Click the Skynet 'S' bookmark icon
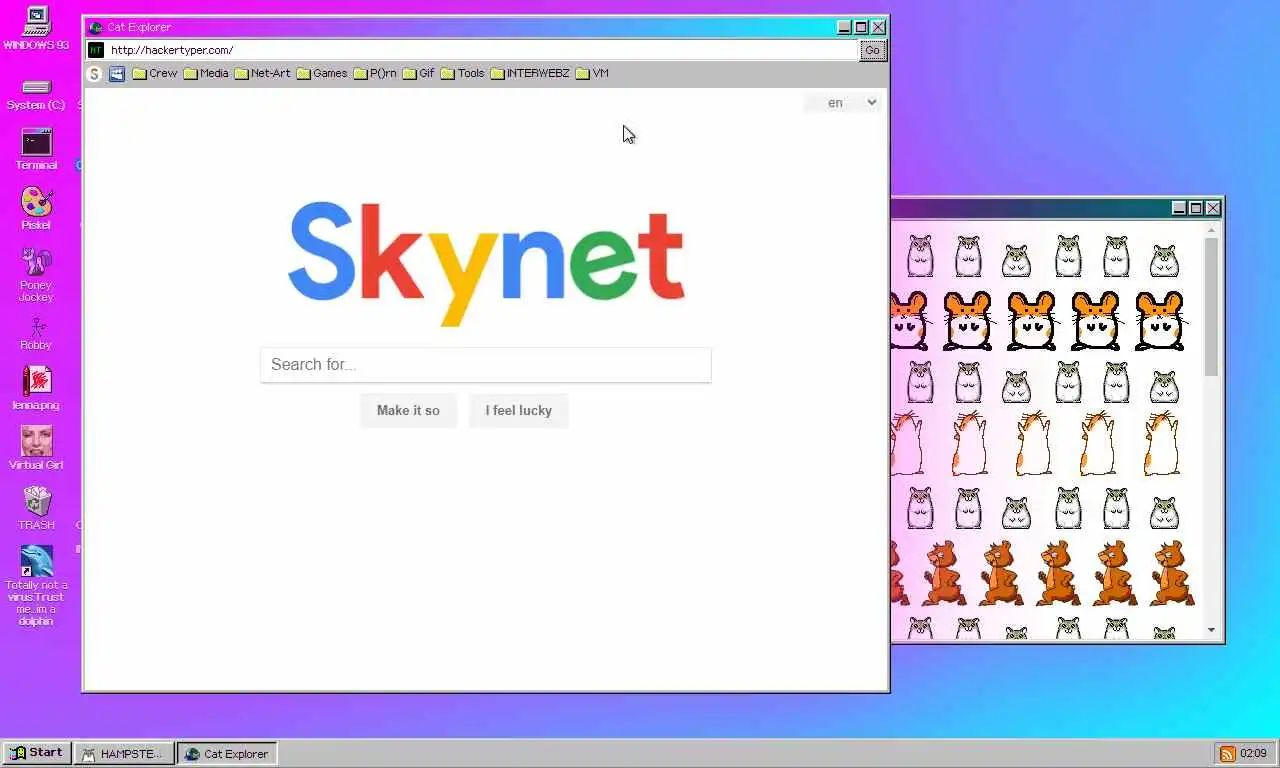 pos(94,73)
